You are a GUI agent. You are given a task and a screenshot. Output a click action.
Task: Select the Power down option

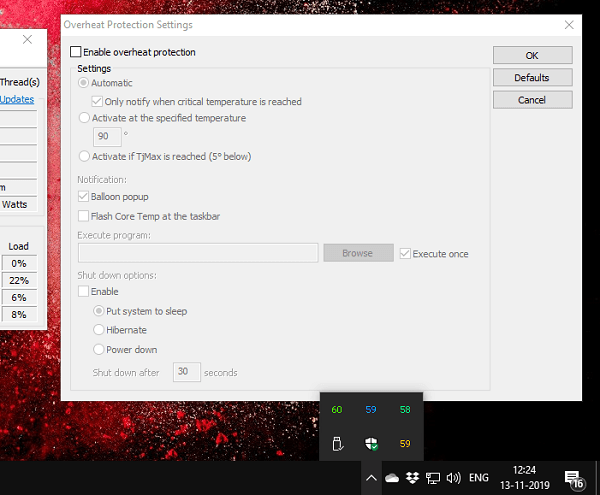click(x=99, y=349)
